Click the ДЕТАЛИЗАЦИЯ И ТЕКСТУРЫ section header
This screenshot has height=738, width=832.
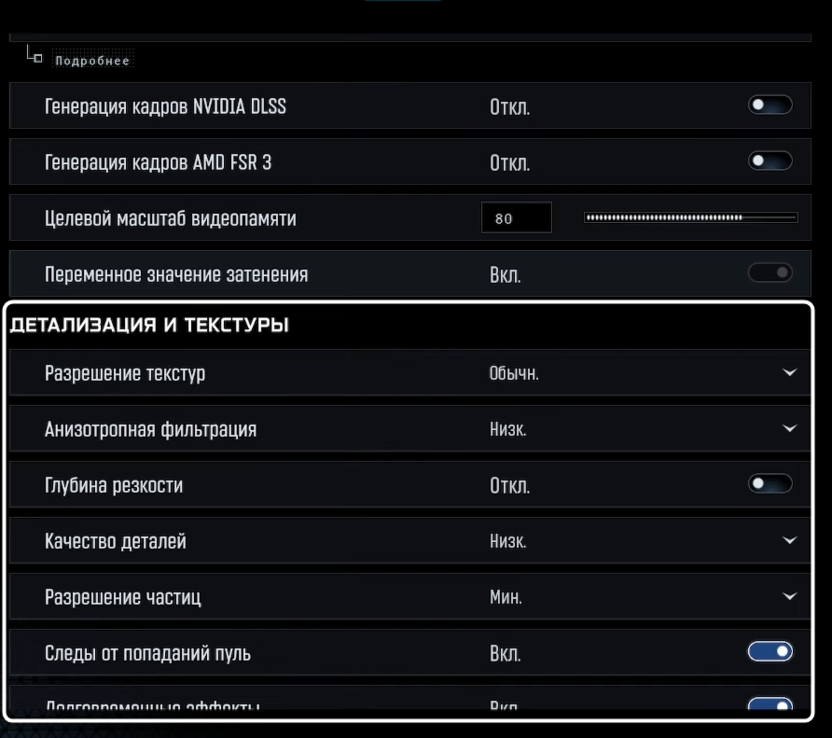tap(149, 325)
